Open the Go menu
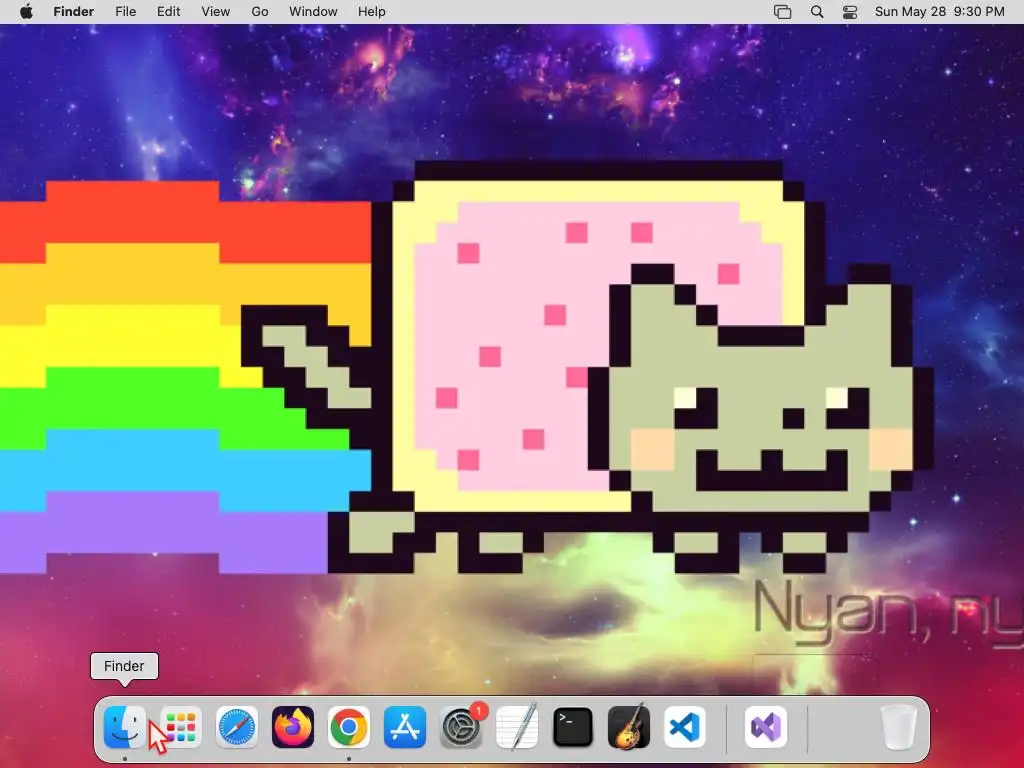Viewport: 1024px width, 768px height. pyautogui.click(x=260, y=12)
